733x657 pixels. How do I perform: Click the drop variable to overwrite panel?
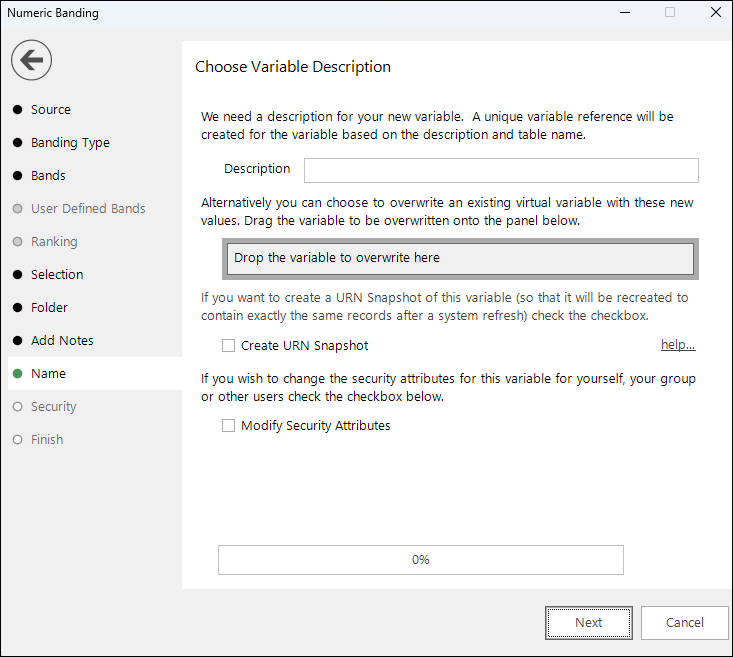460,259
